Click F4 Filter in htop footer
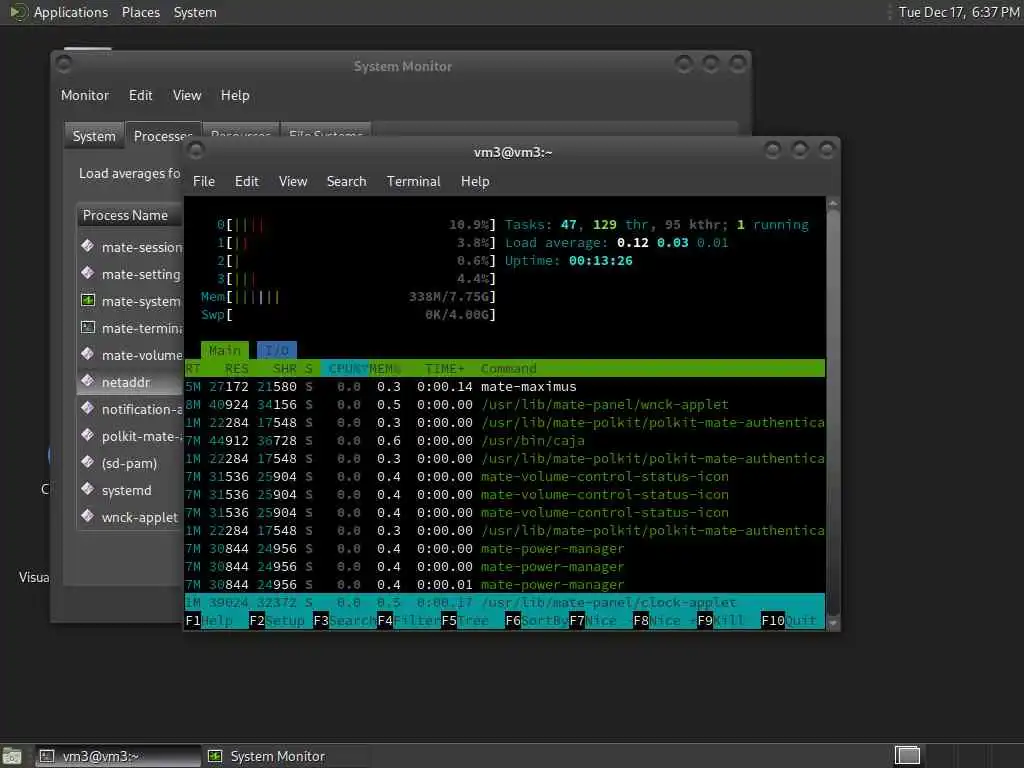Viewport: 1024px width, 768px height. click(409, 620)
